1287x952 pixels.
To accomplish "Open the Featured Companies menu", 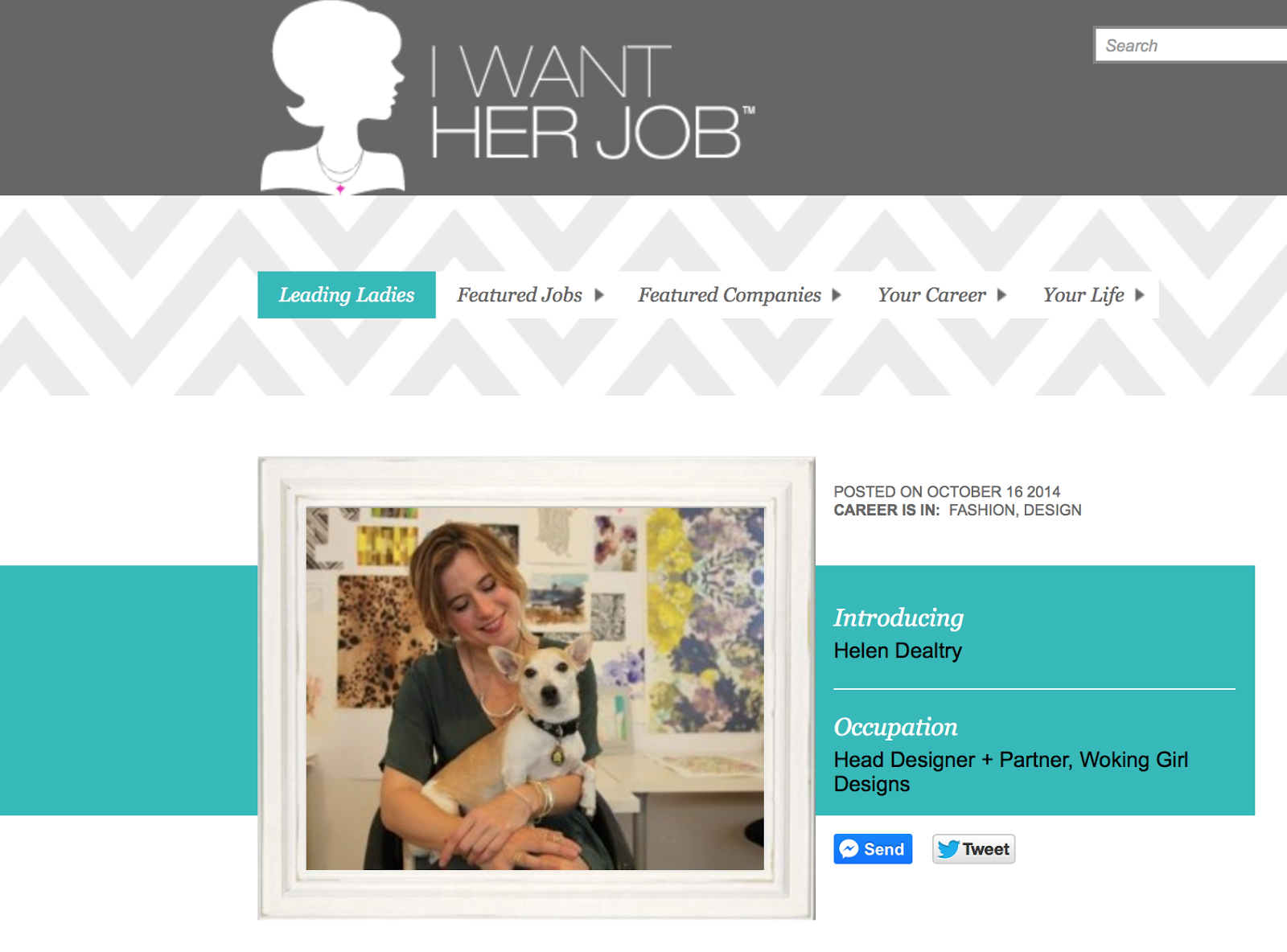I will (x=730, y=295).
